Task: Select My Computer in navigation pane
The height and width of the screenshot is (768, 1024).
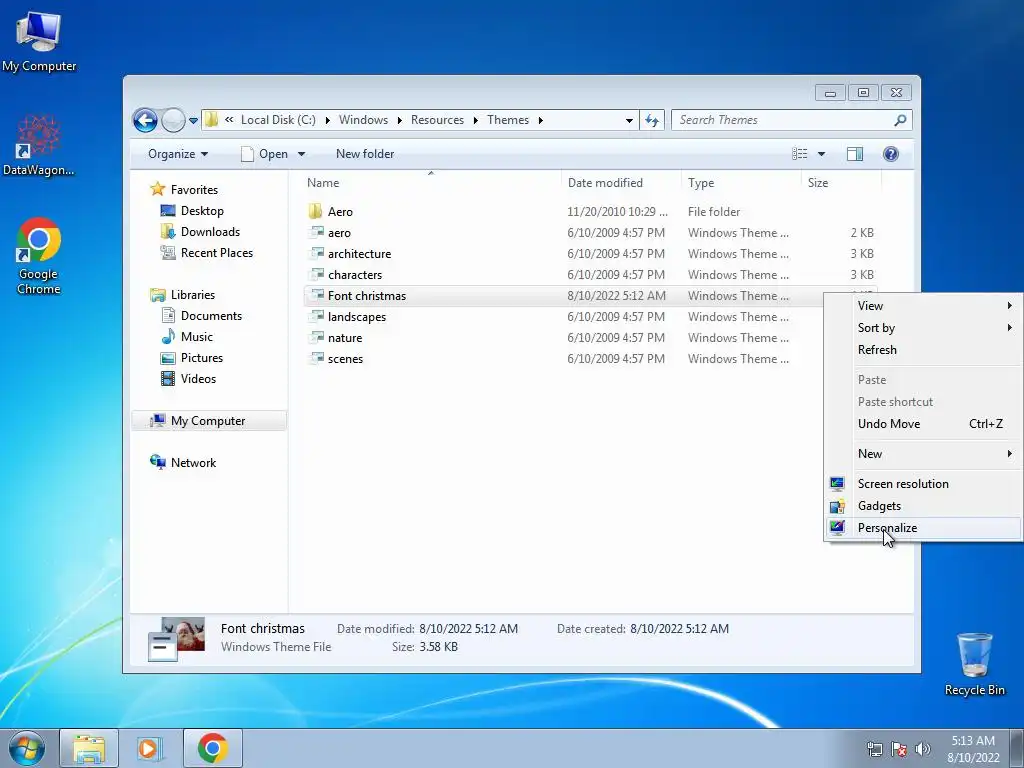Action: pyautogui.click(x=209, y=421)
